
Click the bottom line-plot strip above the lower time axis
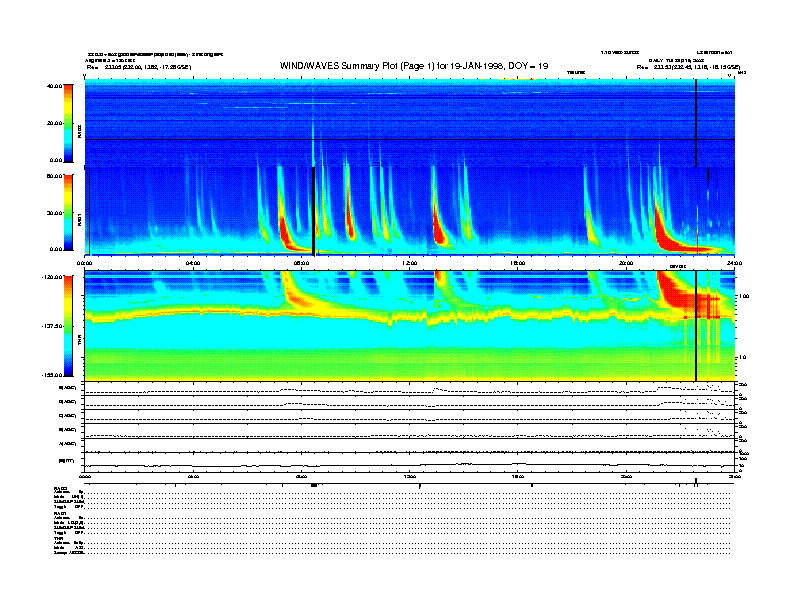(410, 462)
